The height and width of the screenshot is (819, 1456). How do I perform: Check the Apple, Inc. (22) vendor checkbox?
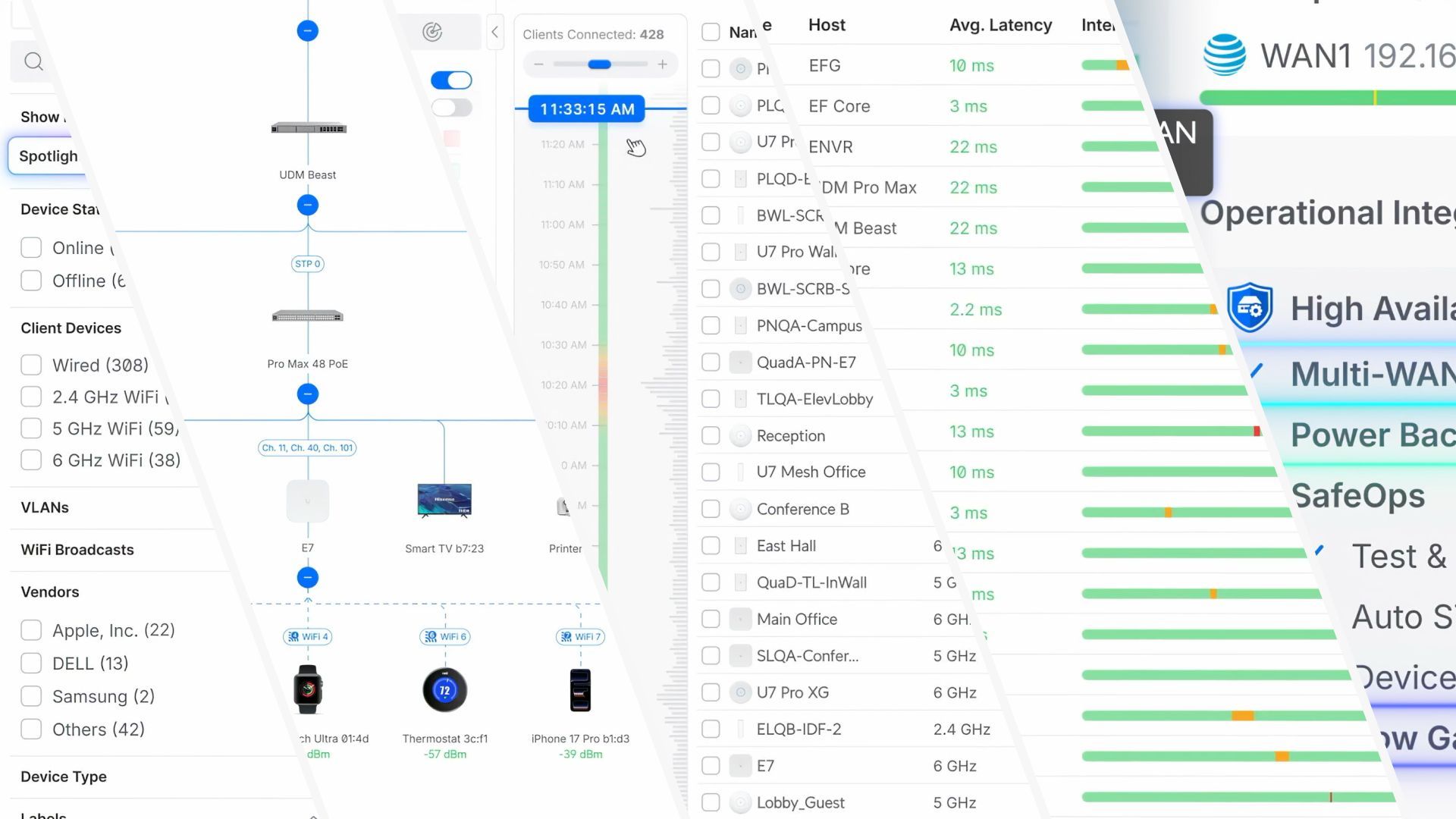[x=31, y=630]
